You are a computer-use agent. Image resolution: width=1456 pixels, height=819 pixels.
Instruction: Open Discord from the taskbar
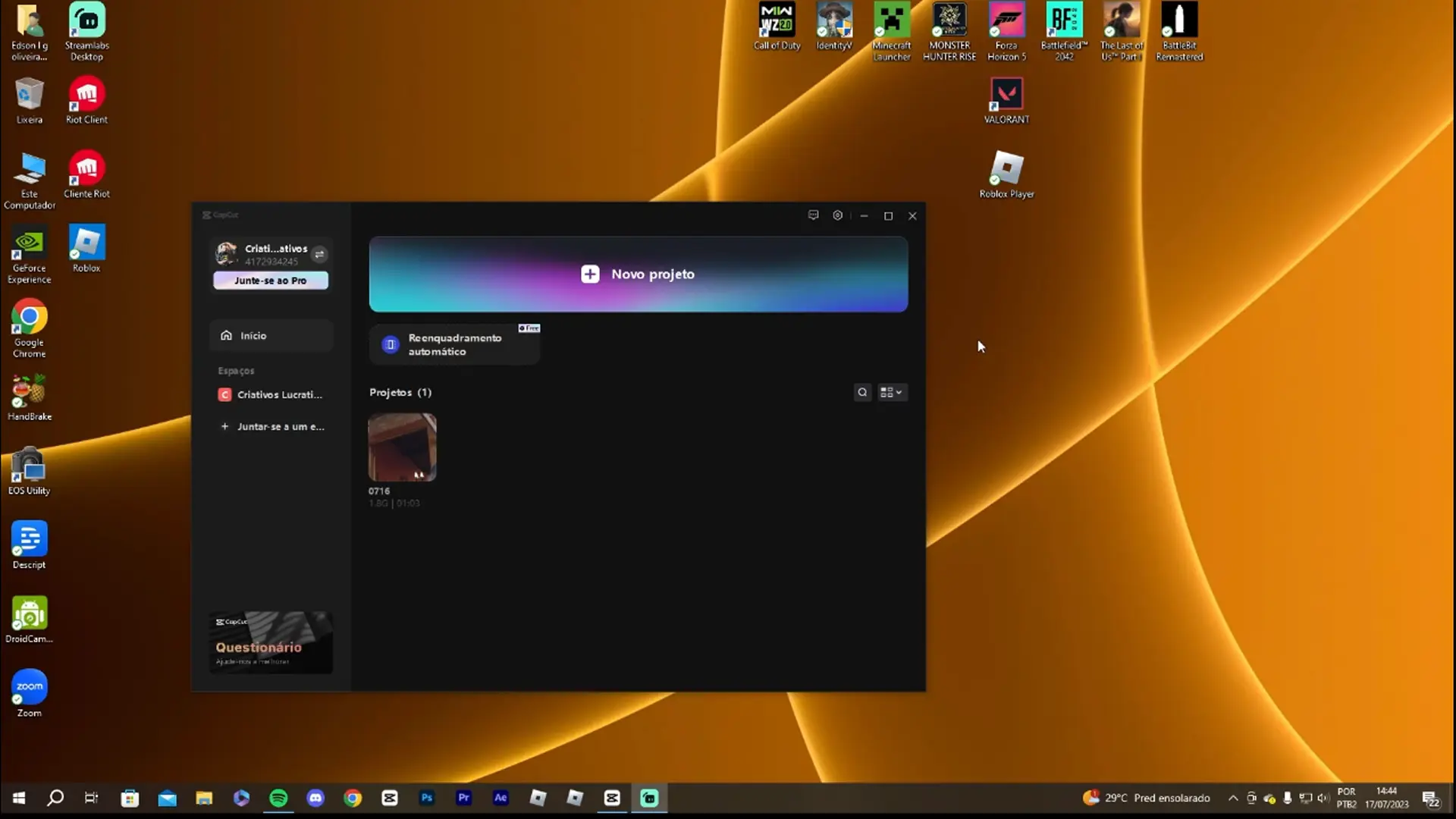pos(315,798)
